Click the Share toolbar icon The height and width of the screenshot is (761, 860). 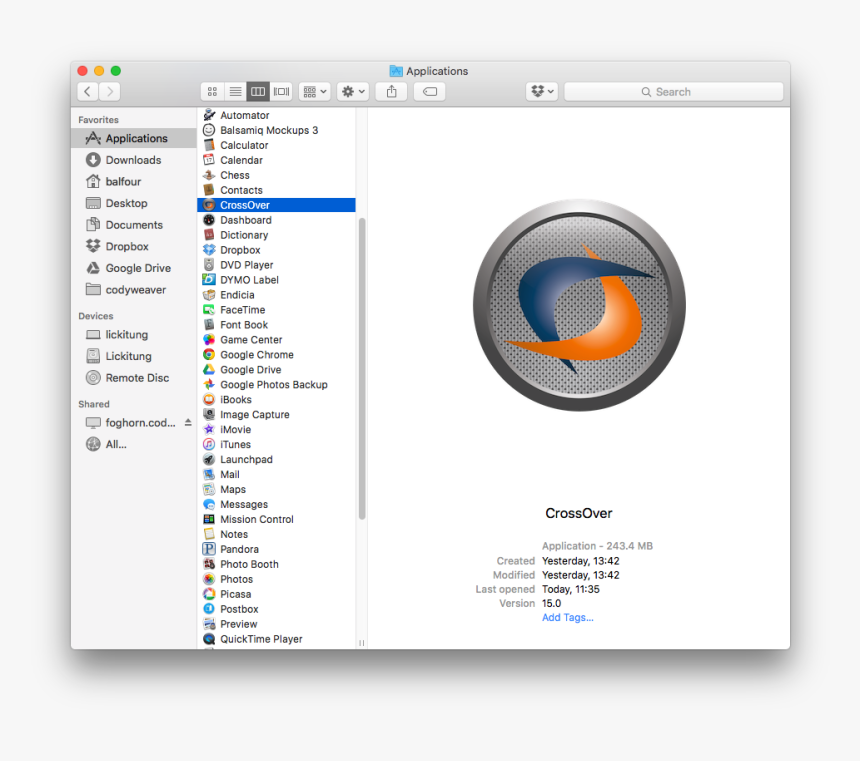391,91
